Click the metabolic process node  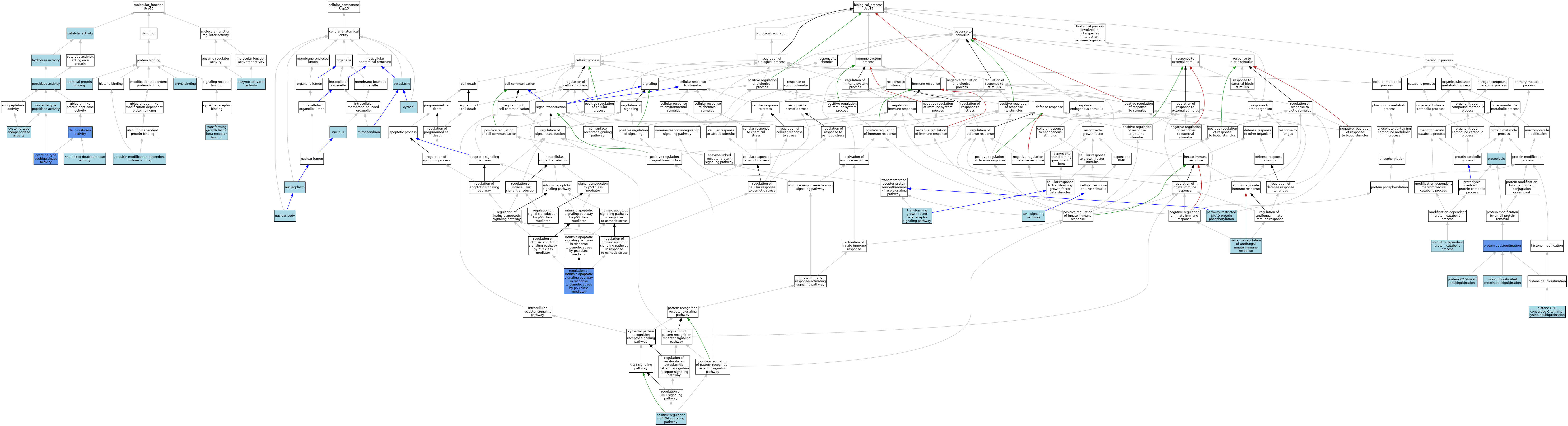pyautogui.click(x=1439, y=60)
